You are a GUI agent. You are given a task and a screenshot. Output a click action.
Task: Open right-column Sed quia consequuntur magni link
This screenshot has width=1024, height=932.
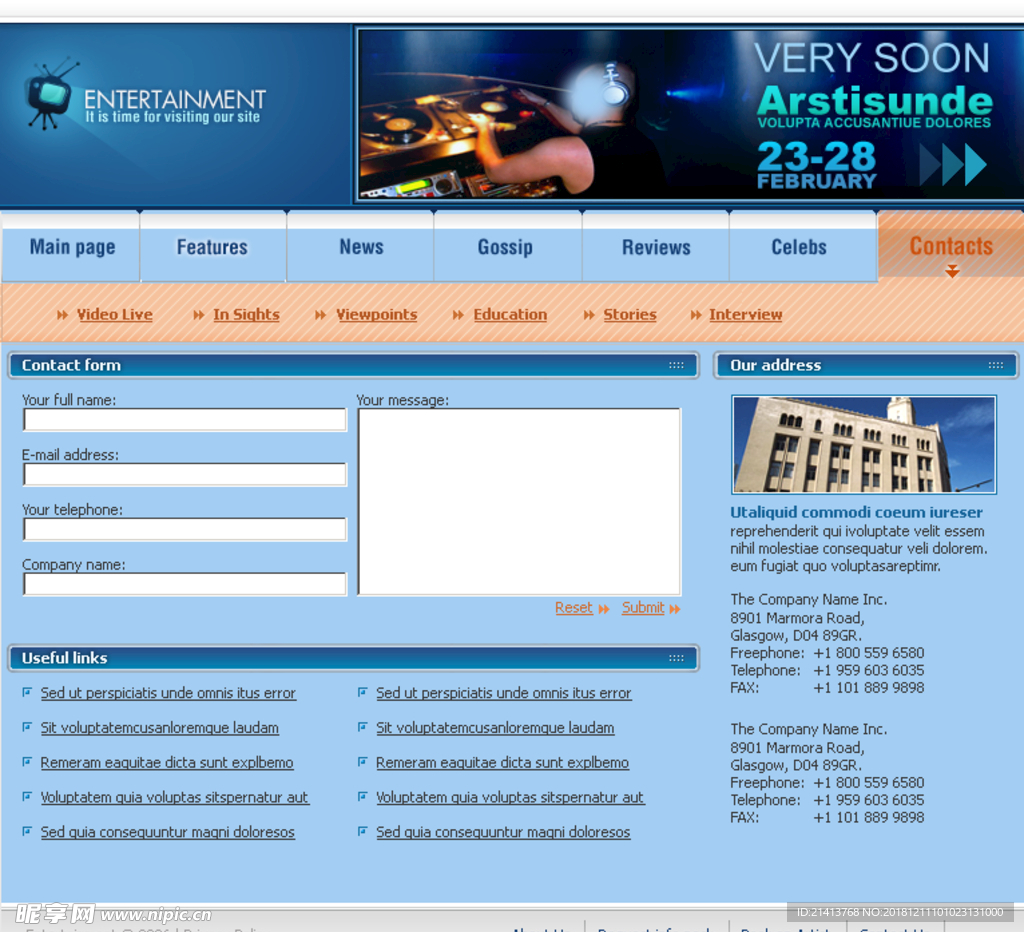pos(503,832)
